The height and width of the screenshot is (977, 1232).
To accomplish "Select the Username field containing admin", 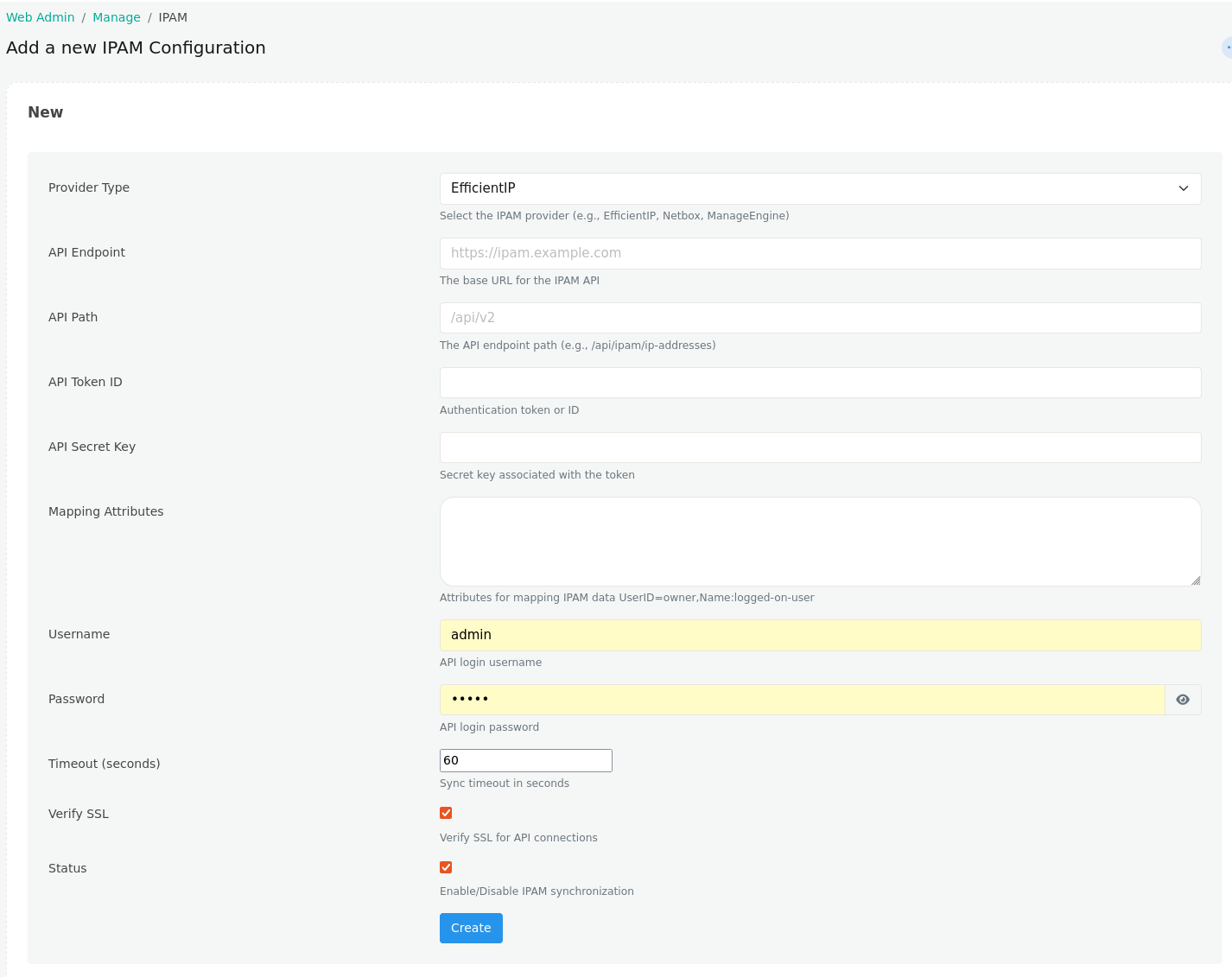I will [x=820, y=635].
